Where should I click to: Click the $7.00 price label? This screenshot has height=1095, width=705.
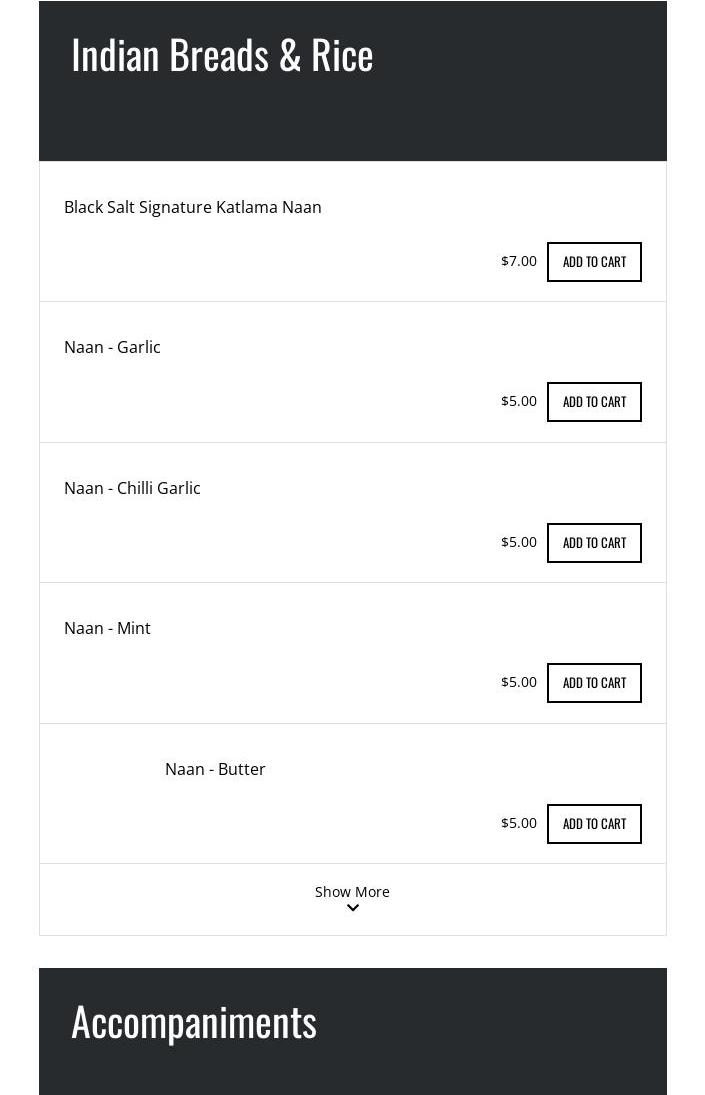[x=519, y=261]
